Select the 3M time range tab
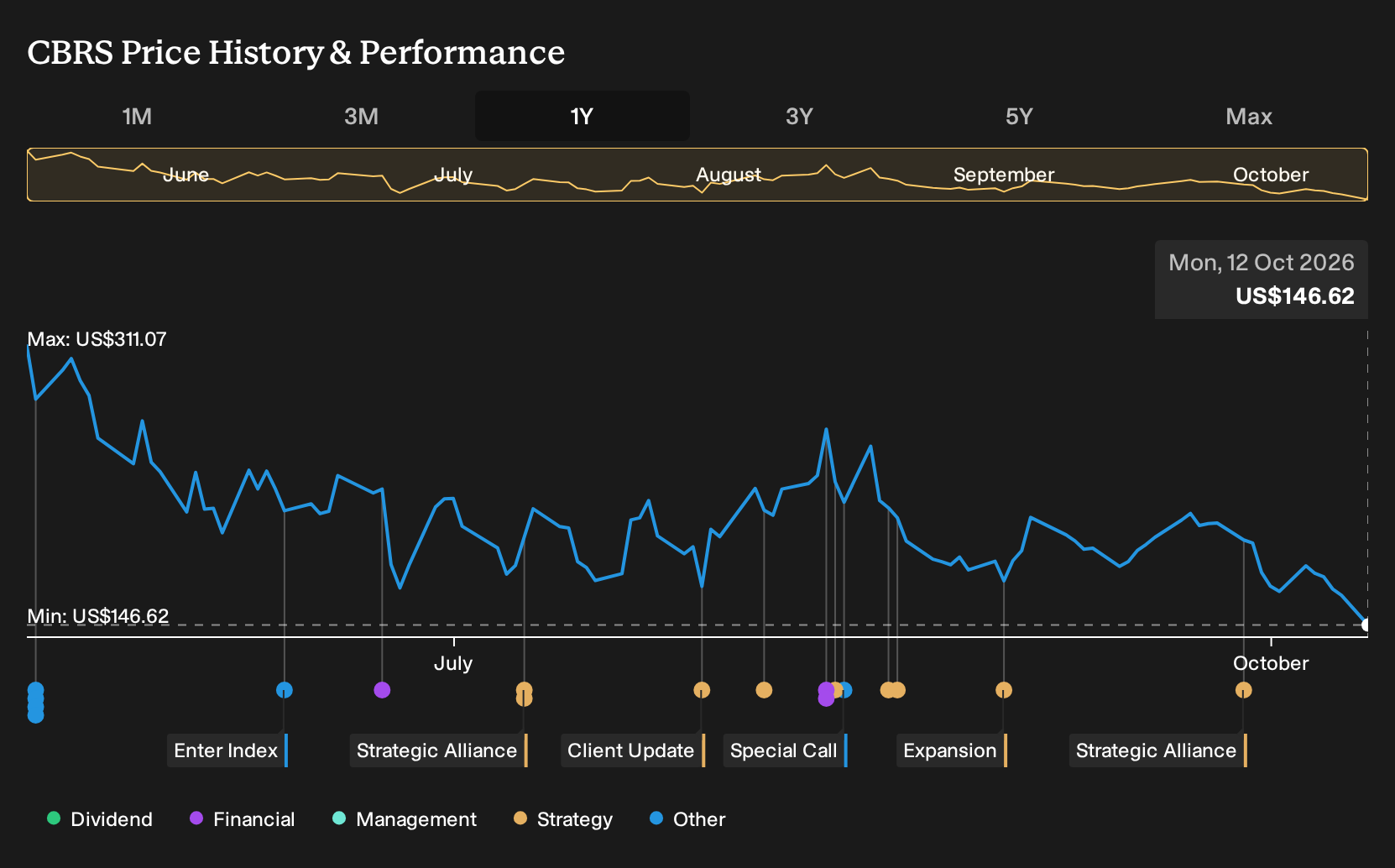This screenshot has width=1395, height=868. click(x=361, y=116)
